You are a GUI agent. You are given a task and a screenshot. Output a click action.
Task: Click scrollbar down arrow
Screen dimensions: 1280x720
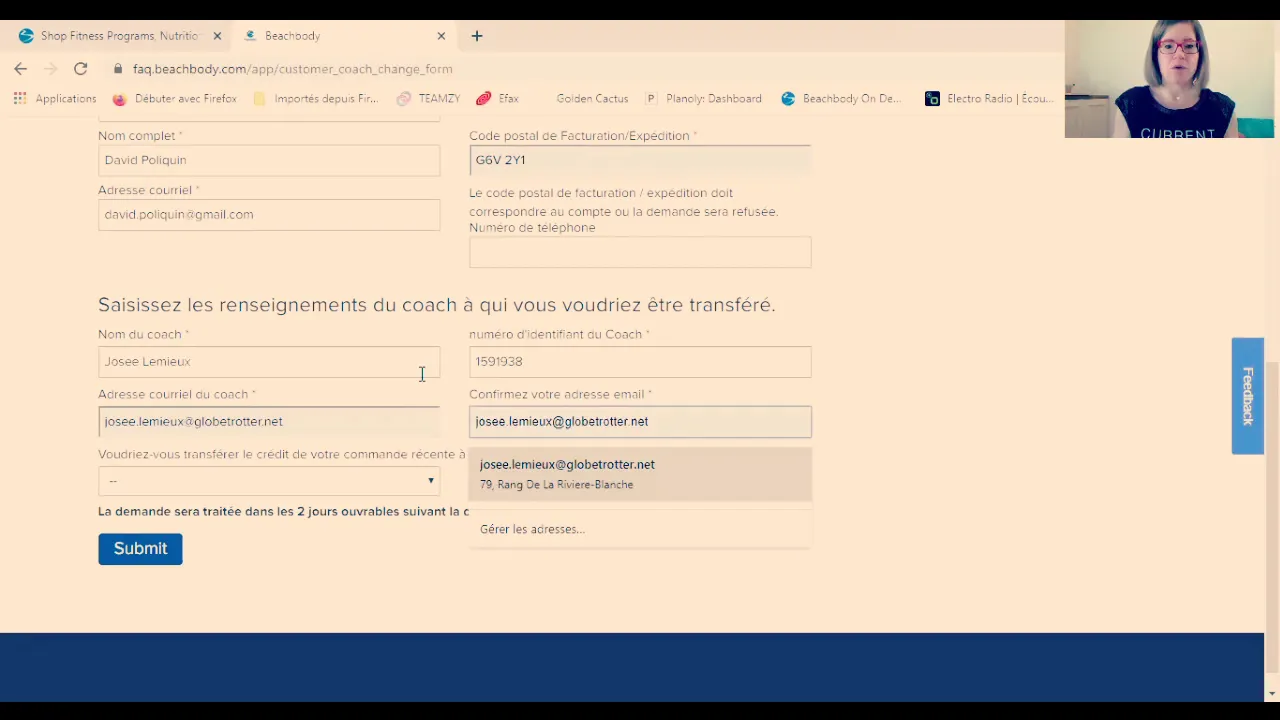[1272, 693]
